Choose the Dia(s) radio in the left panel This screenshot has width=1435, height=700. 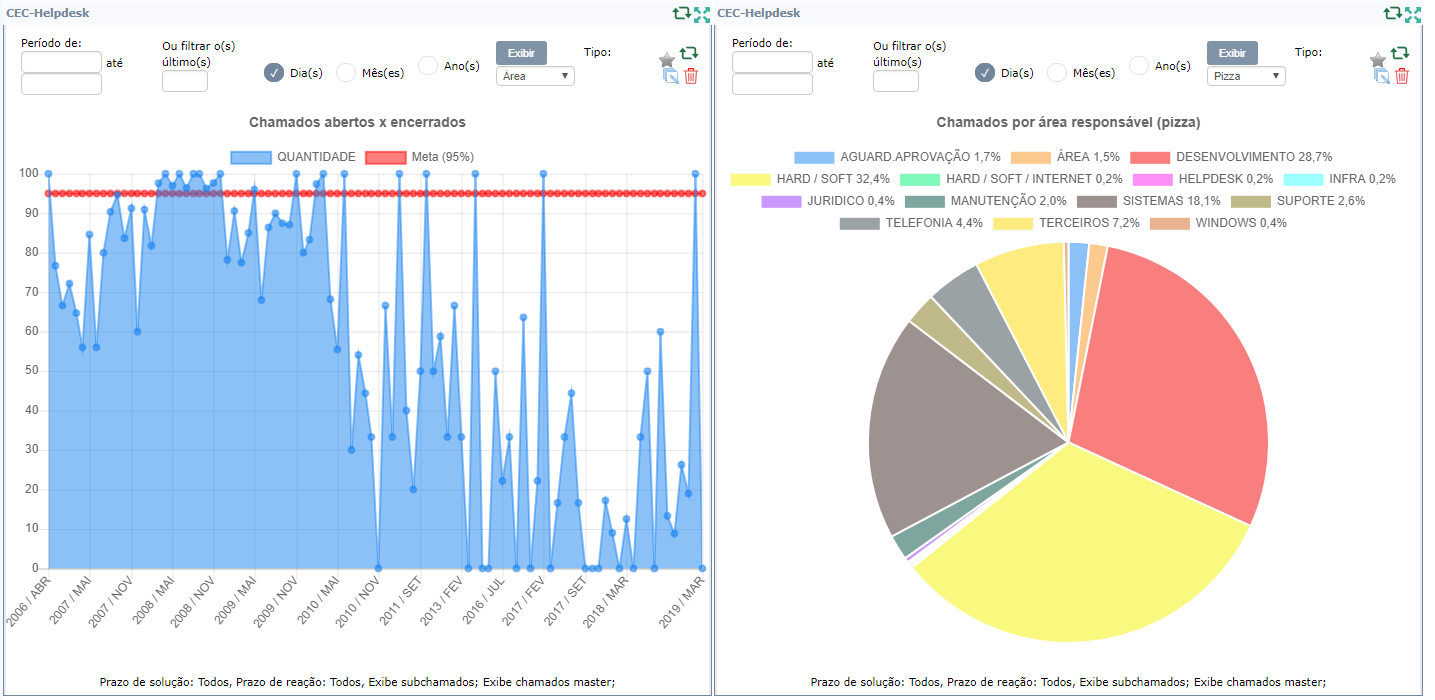click(x=274, y=72)
